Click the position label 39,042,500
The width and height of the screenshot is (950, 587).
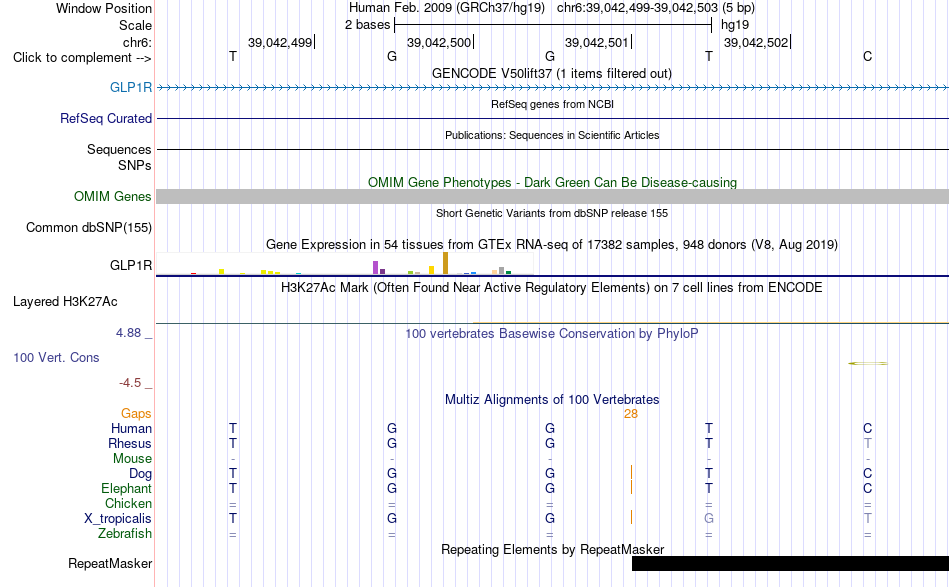point(439,42)
